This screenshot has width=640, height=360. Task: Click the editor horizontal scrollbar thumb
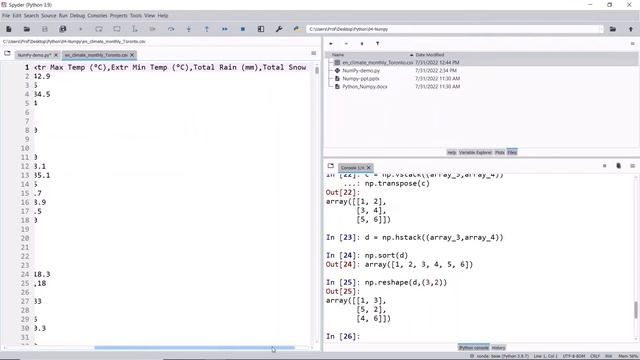tap(194, 348)
